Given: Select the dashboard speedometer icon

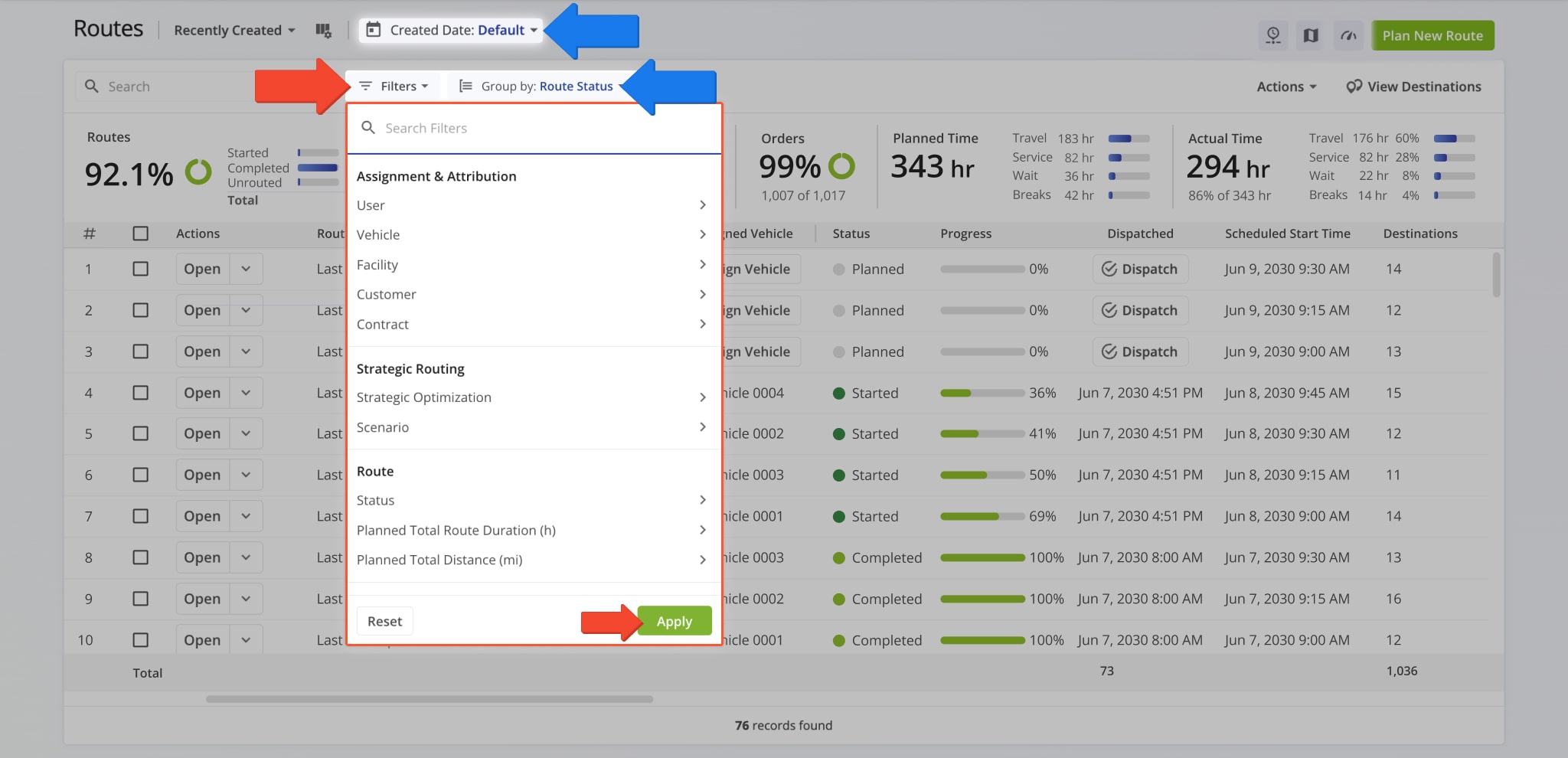Looking at the screenshot, I should 1348,35.
